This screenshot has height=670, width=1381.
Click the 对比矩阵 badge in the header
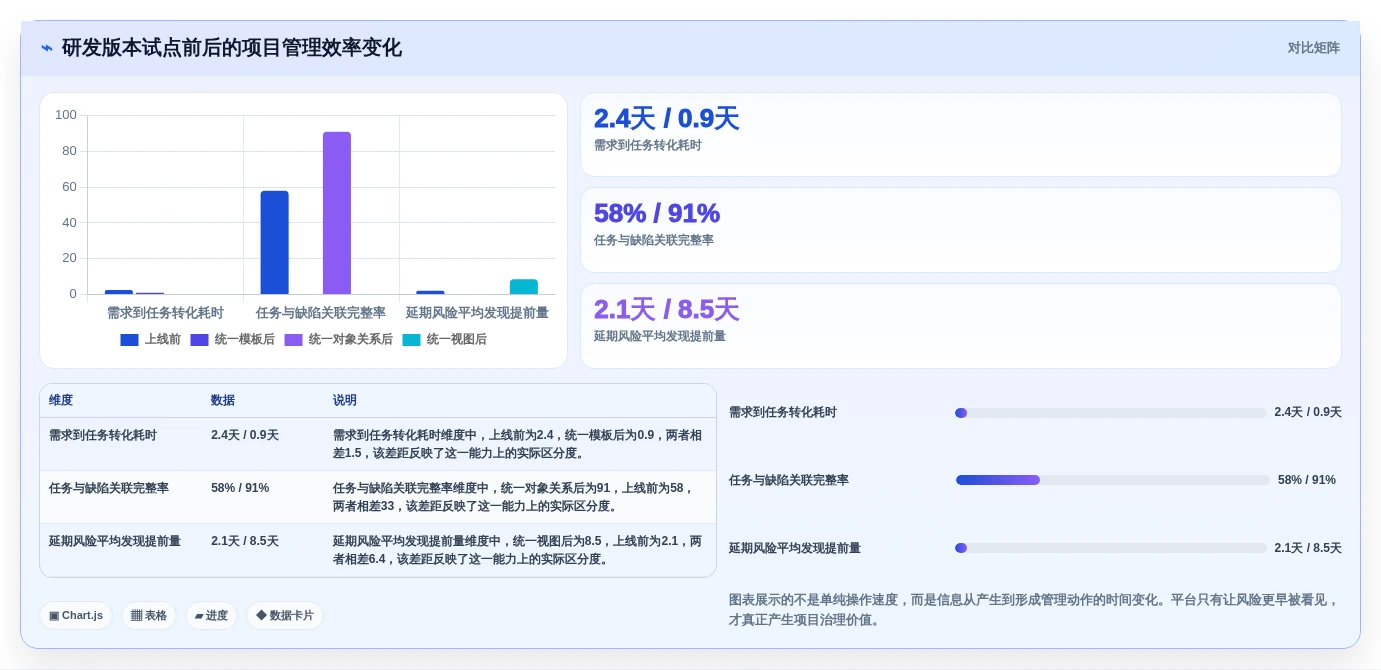[1313, 48]
